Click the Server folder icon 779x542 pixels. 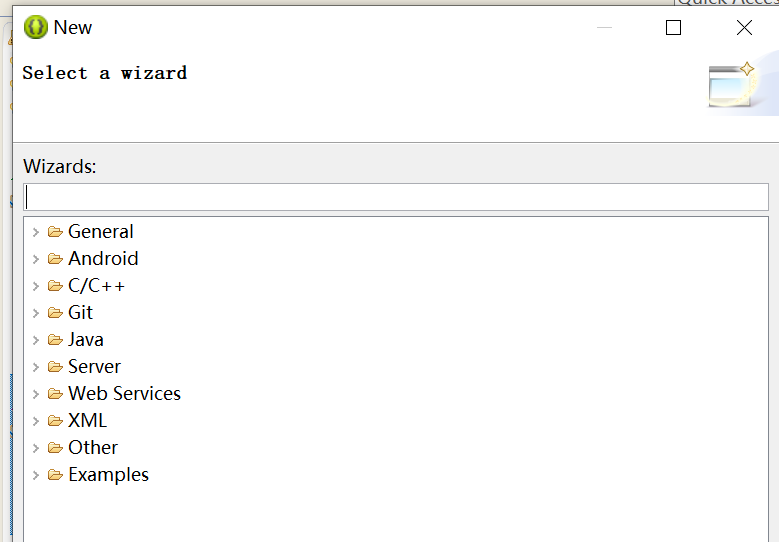tap(55, 367)
